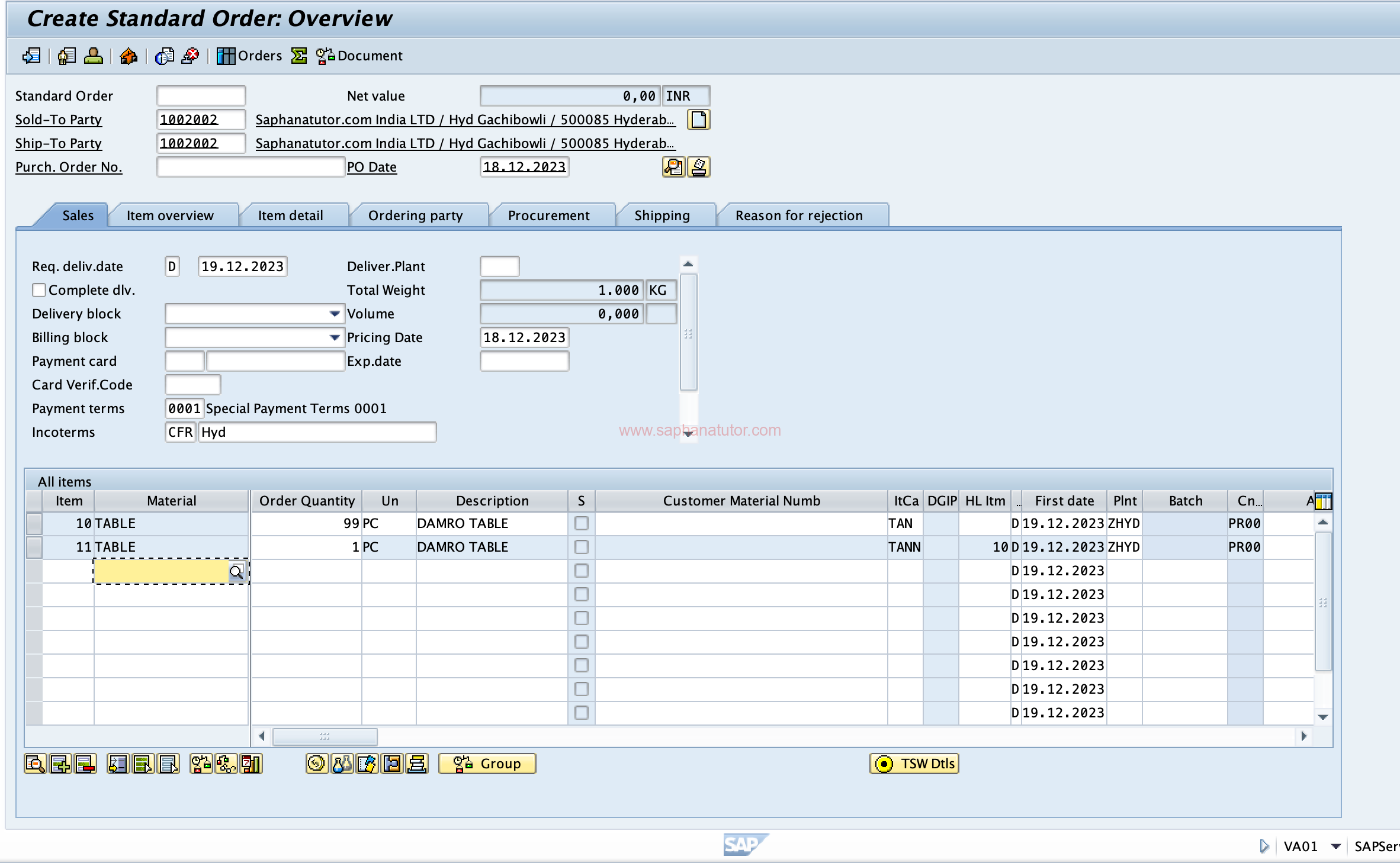Click the TSW Dtls button

(x=914, y=764)
